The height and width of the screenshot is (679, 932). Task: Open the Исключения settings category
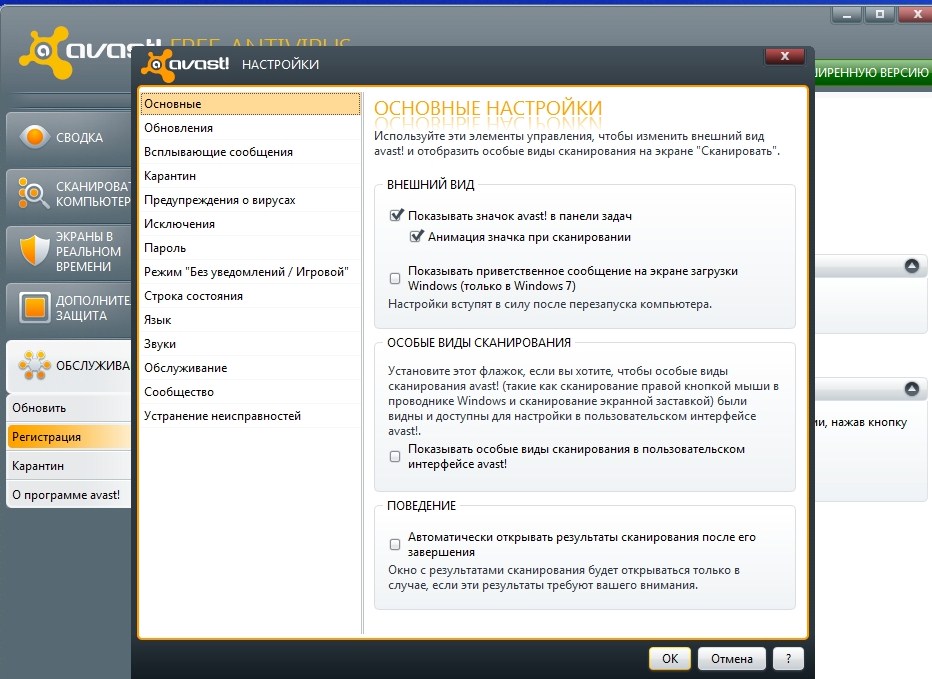click(x=179, y=224)
